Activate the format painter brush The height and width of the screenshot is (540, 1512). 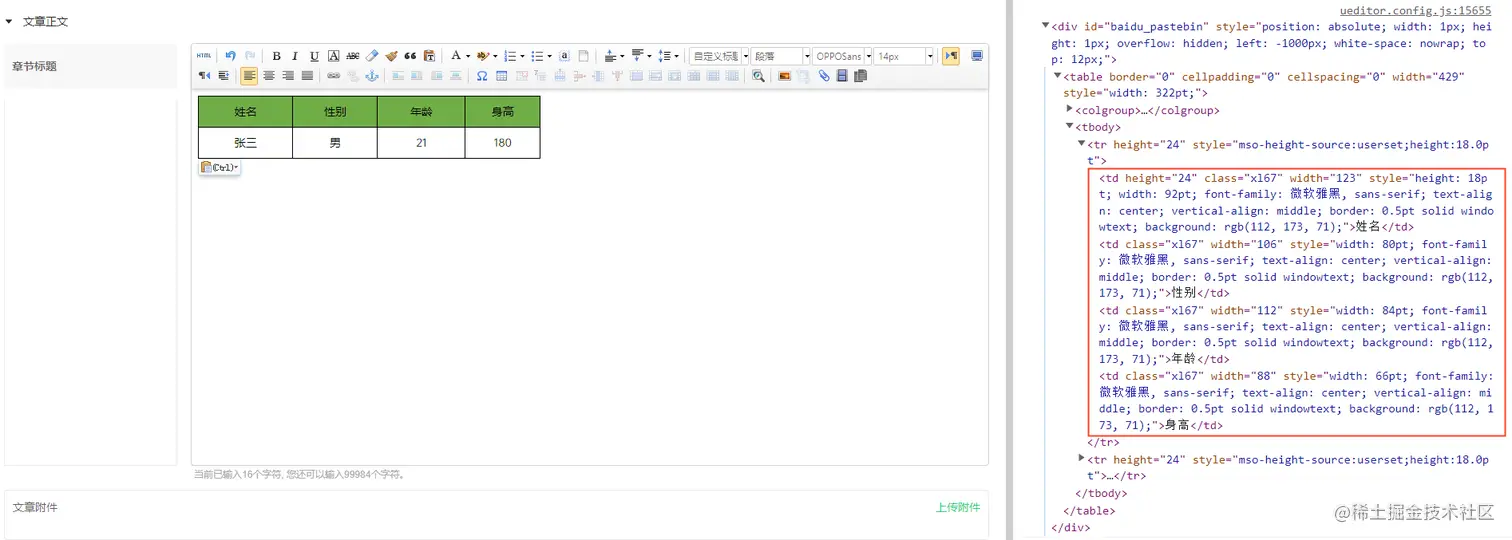391,56
